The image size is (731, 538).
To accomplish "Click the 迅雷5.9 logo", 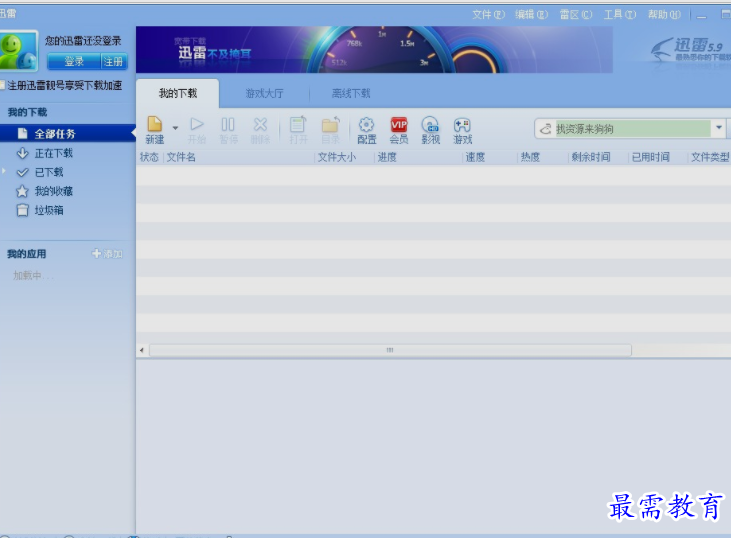I will coord(691,50).
